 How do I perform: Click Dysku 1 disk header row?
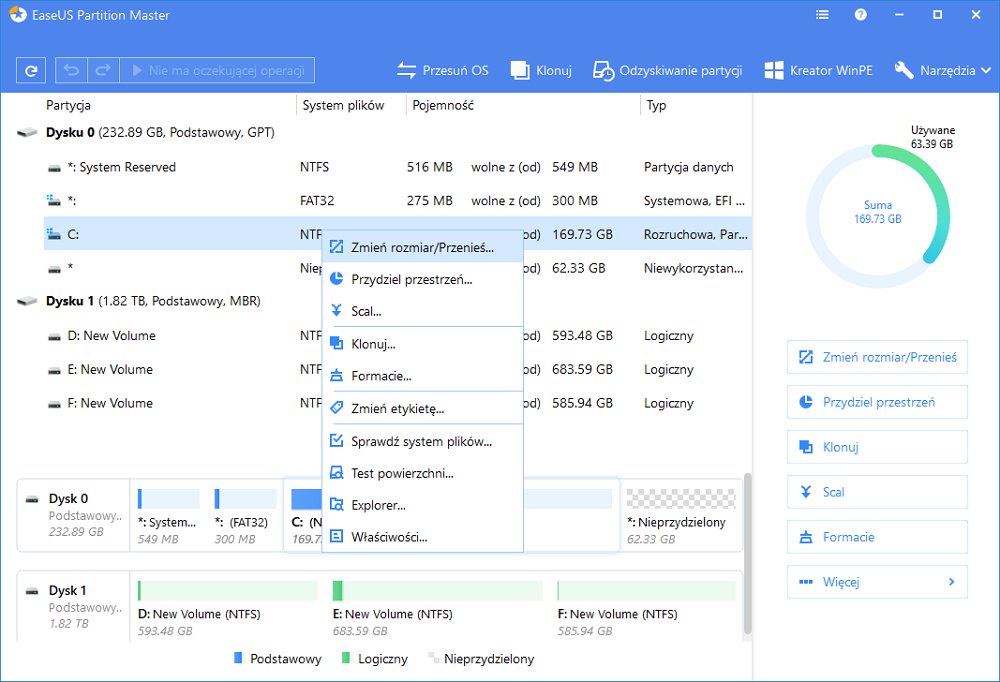click(x=383, y=301)
